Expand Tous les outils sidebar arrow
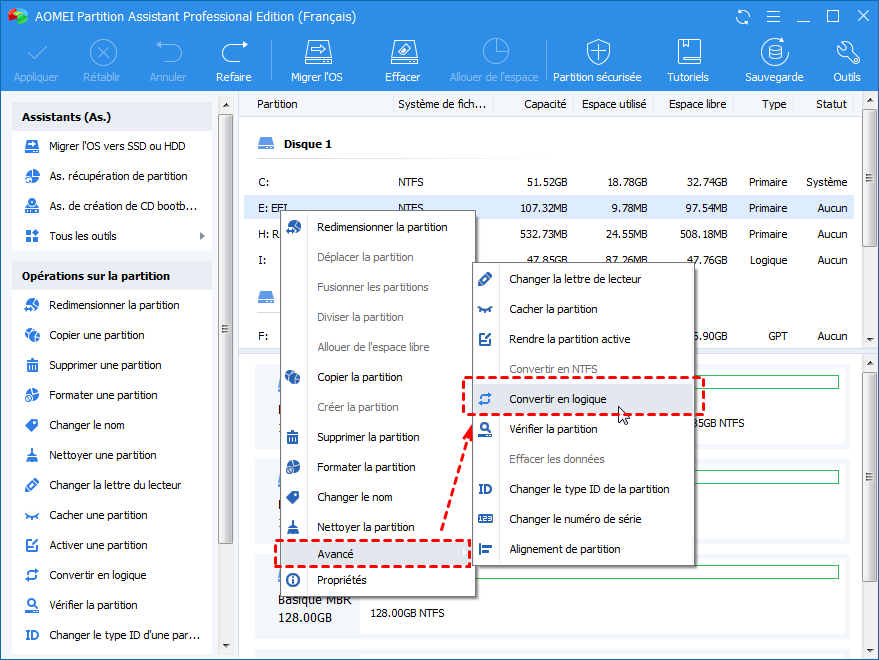 point(203,236)
